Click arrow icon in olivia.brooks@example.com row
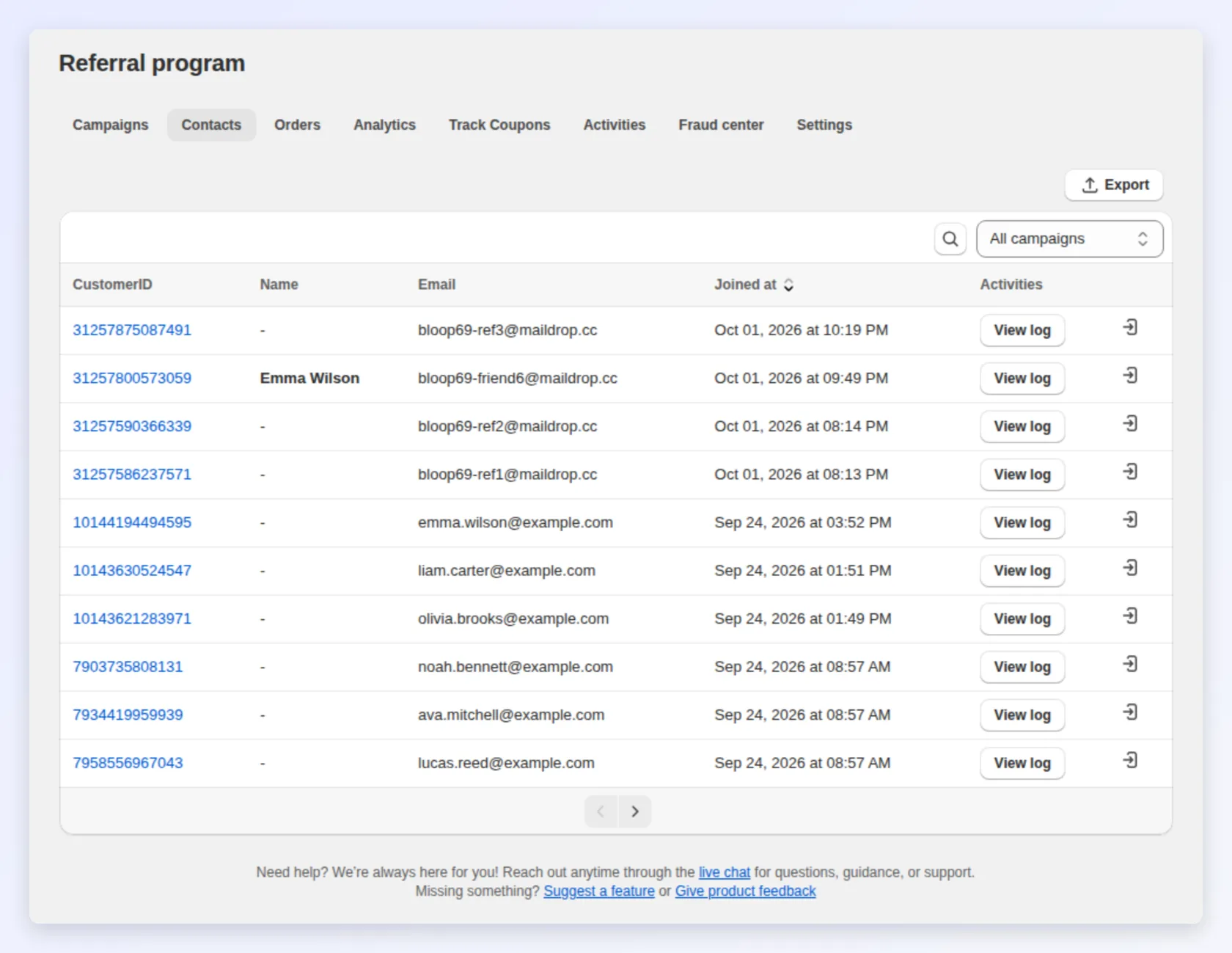This screenshot has width=1232, height=953. coord(1130,616)
